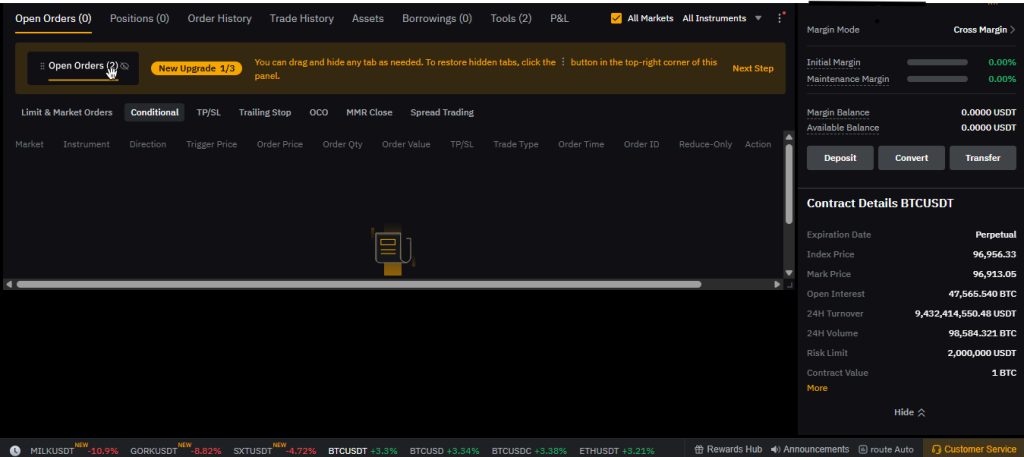Click Maintenance Margin progress bar
The height and width of the screenshot is (457, 1024).
[x=937, y=79]
